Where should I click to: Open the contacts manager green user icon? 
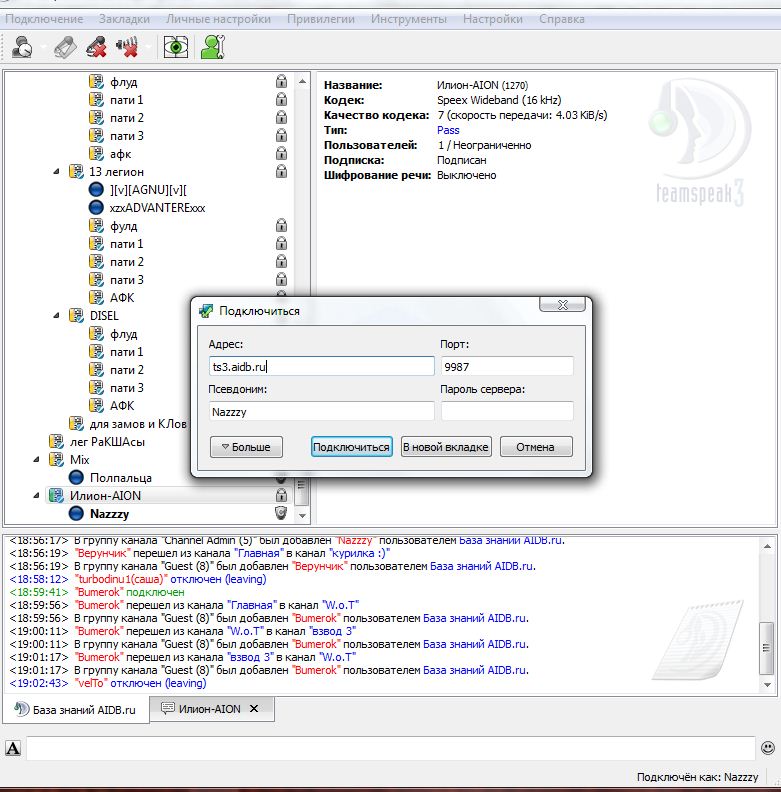pyautogui.click(x=213, y=47)
